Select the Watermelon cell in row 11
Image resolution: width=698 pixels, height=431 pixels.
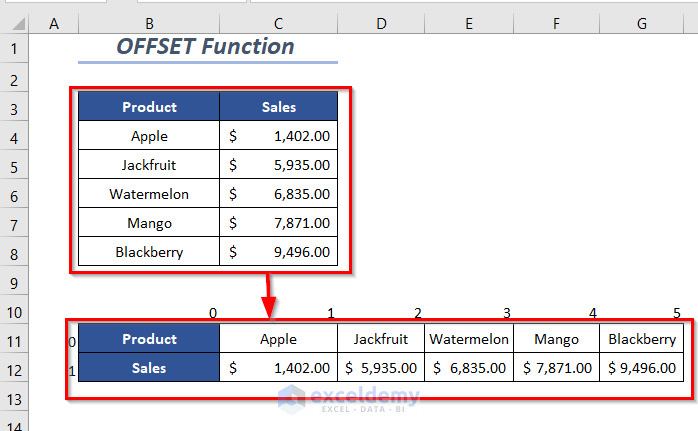point(469,339)
